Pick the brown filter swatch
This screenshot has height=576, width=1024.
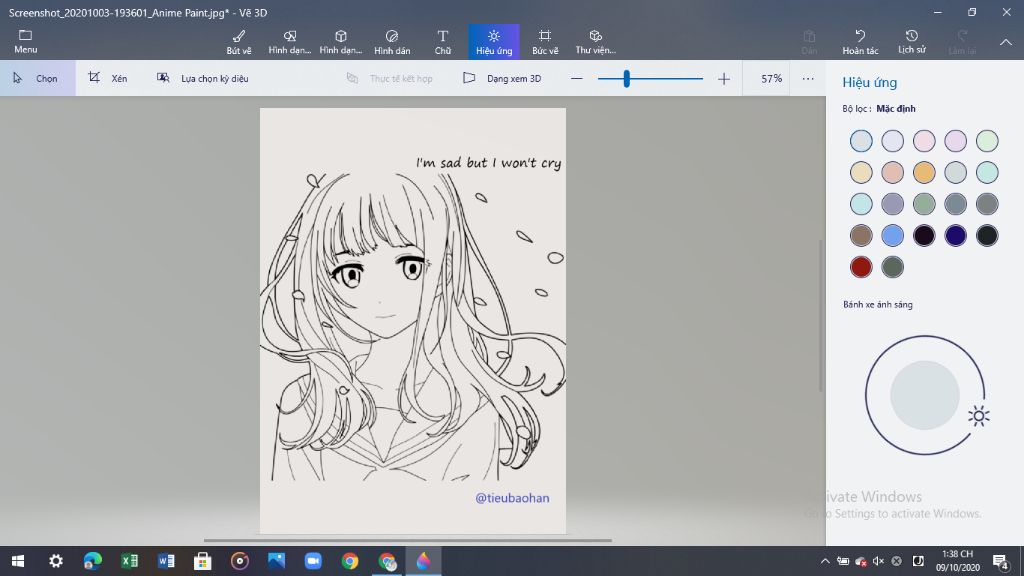coord(861,235)
